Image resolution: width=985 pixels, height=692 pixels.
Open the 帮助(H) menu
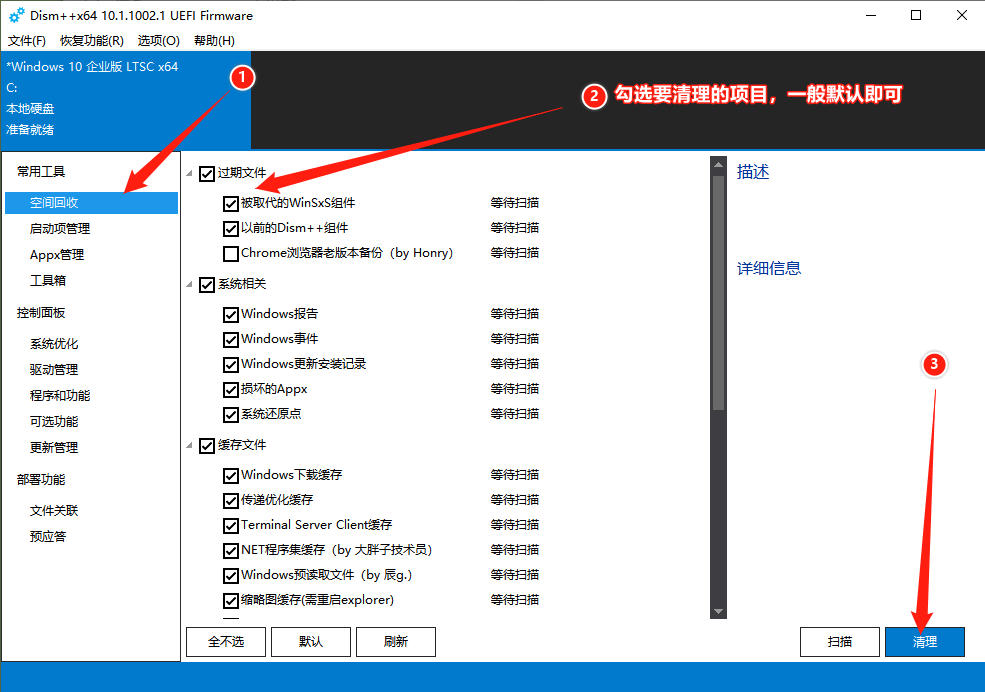click(x=214, y=41)
